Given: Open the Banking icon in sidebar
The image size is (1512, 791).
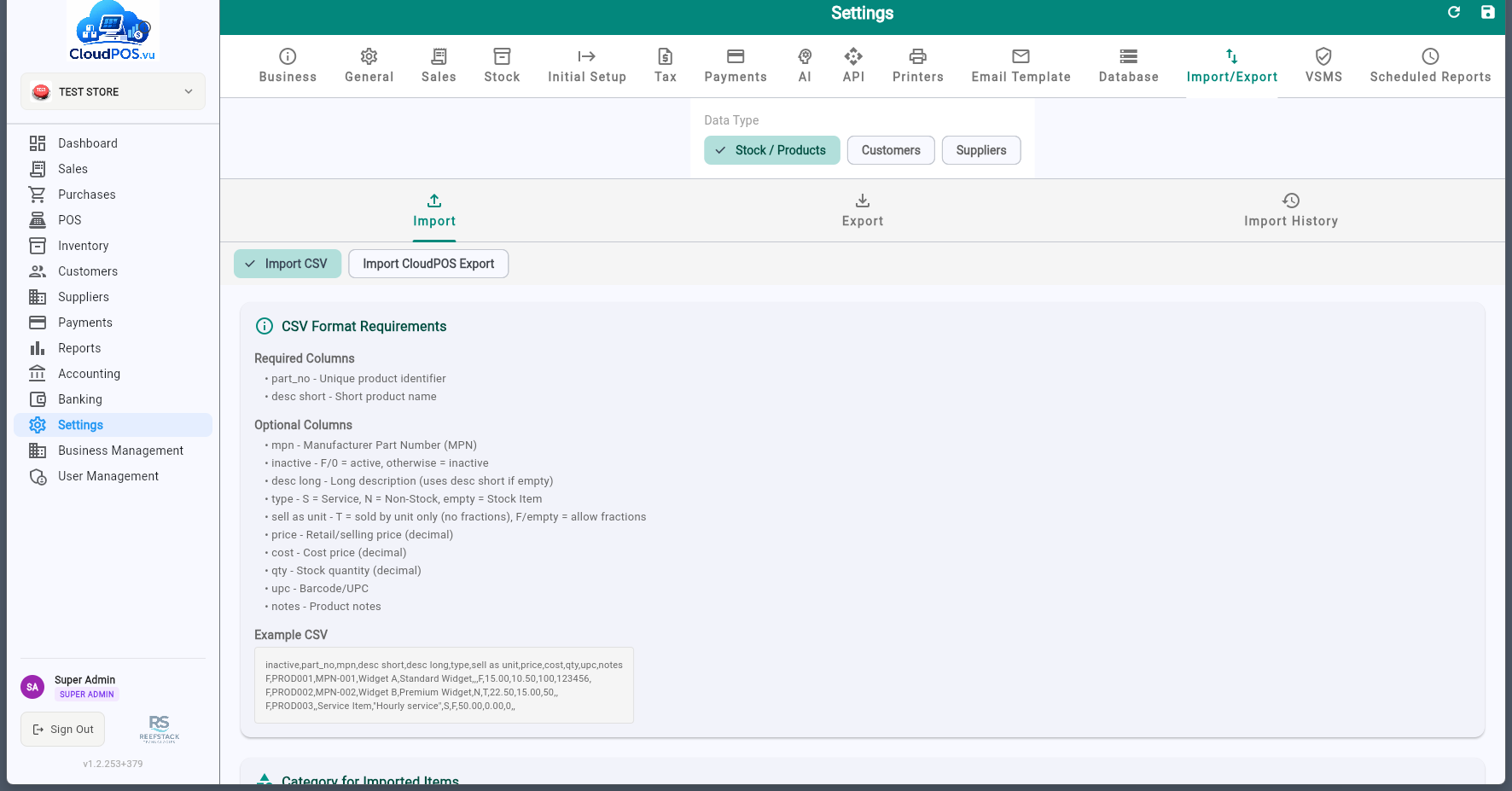Looking at the screenshot, I should coord(38,399).
